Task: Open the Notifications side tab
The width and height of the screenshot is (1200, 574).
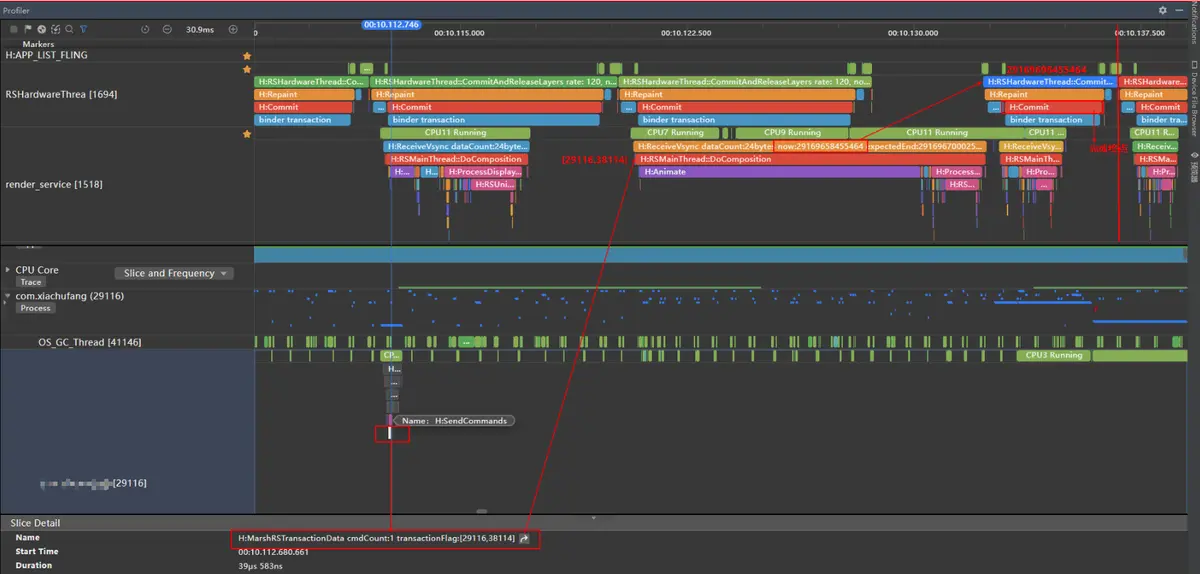Action: (x=1194, y=24)
